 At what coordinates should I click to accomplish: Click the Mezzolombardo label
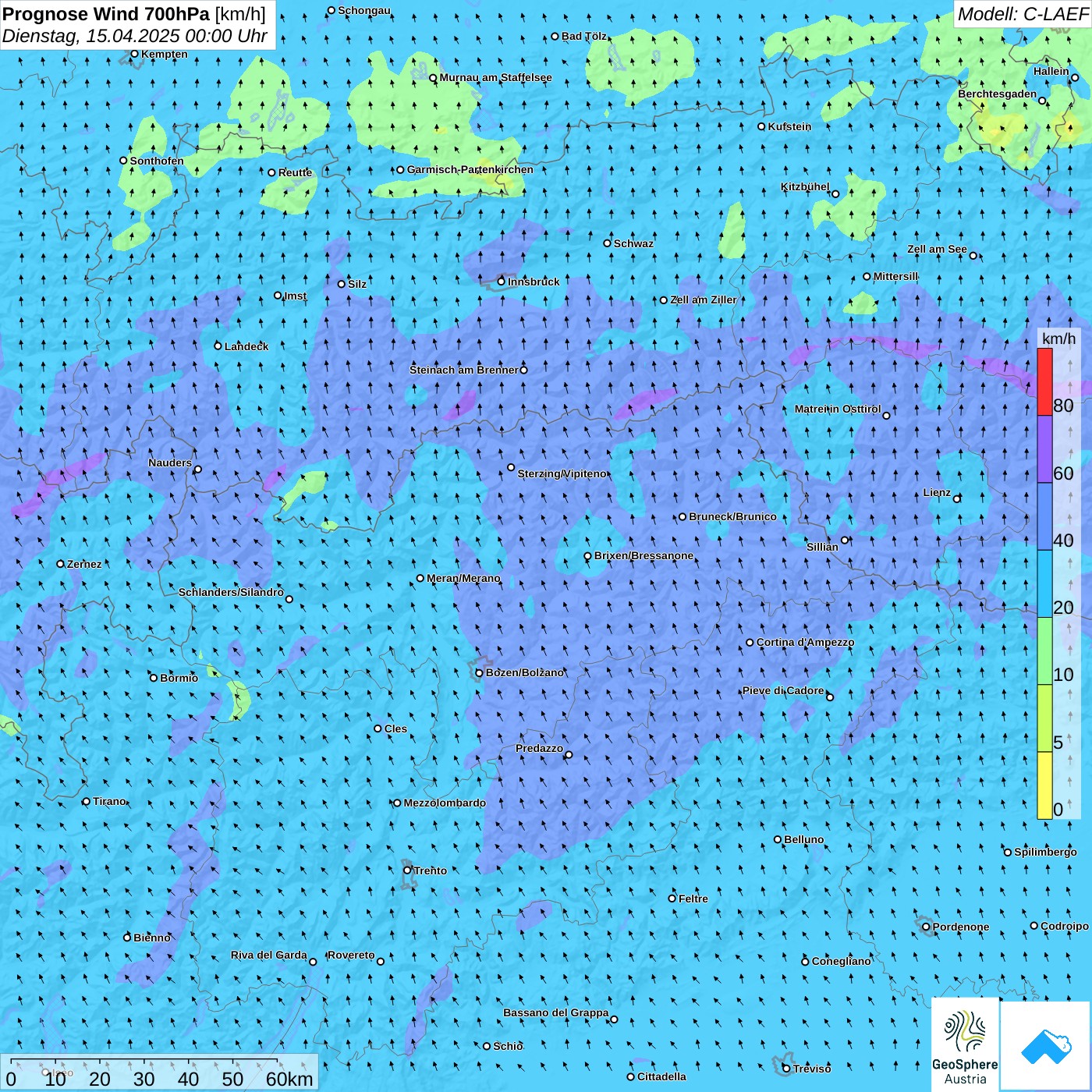pos(445,803)
